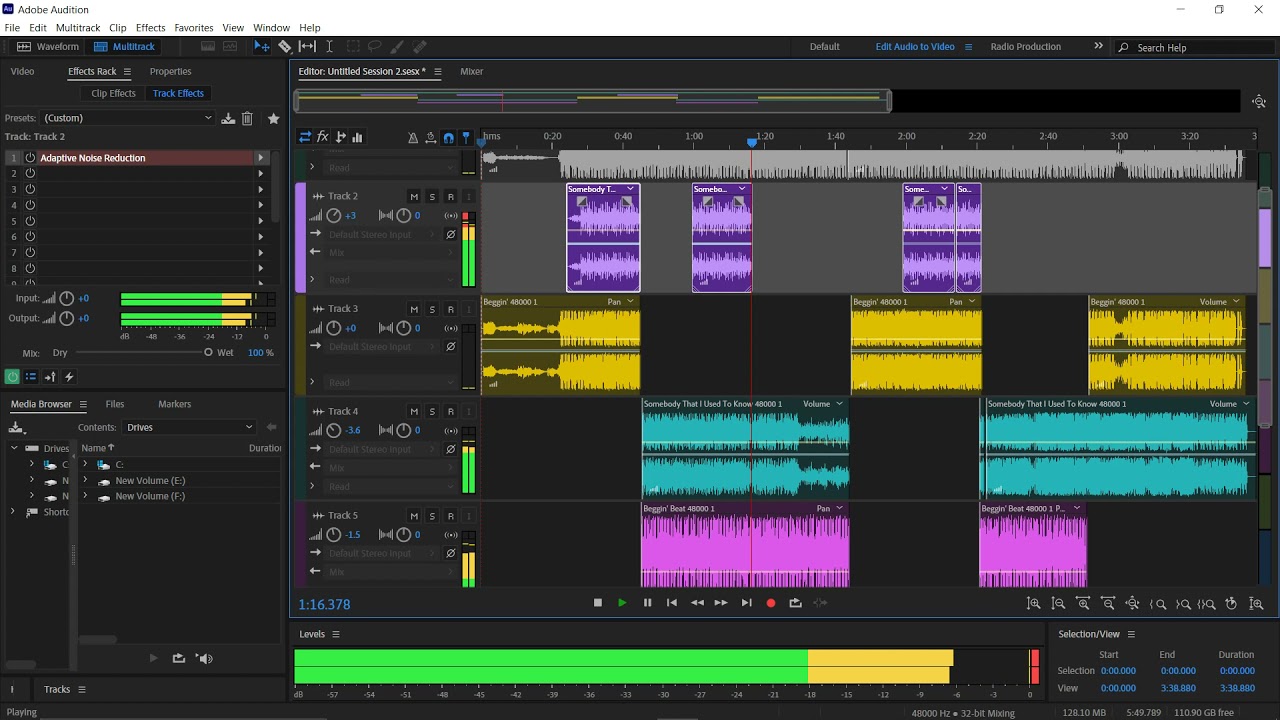Open the Presets dropdown showing (Custom)

point(127,118)
